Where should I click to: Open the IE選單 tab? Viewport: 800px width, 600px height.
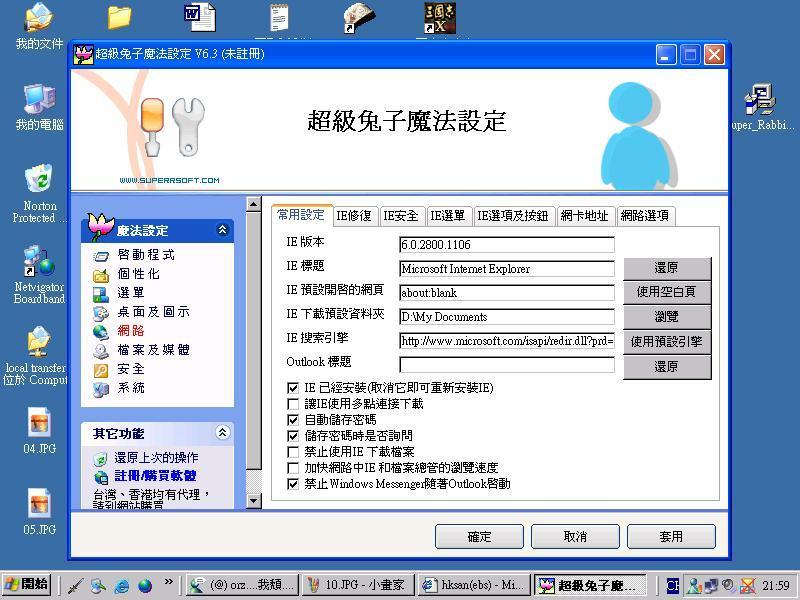tap(447, 216)
